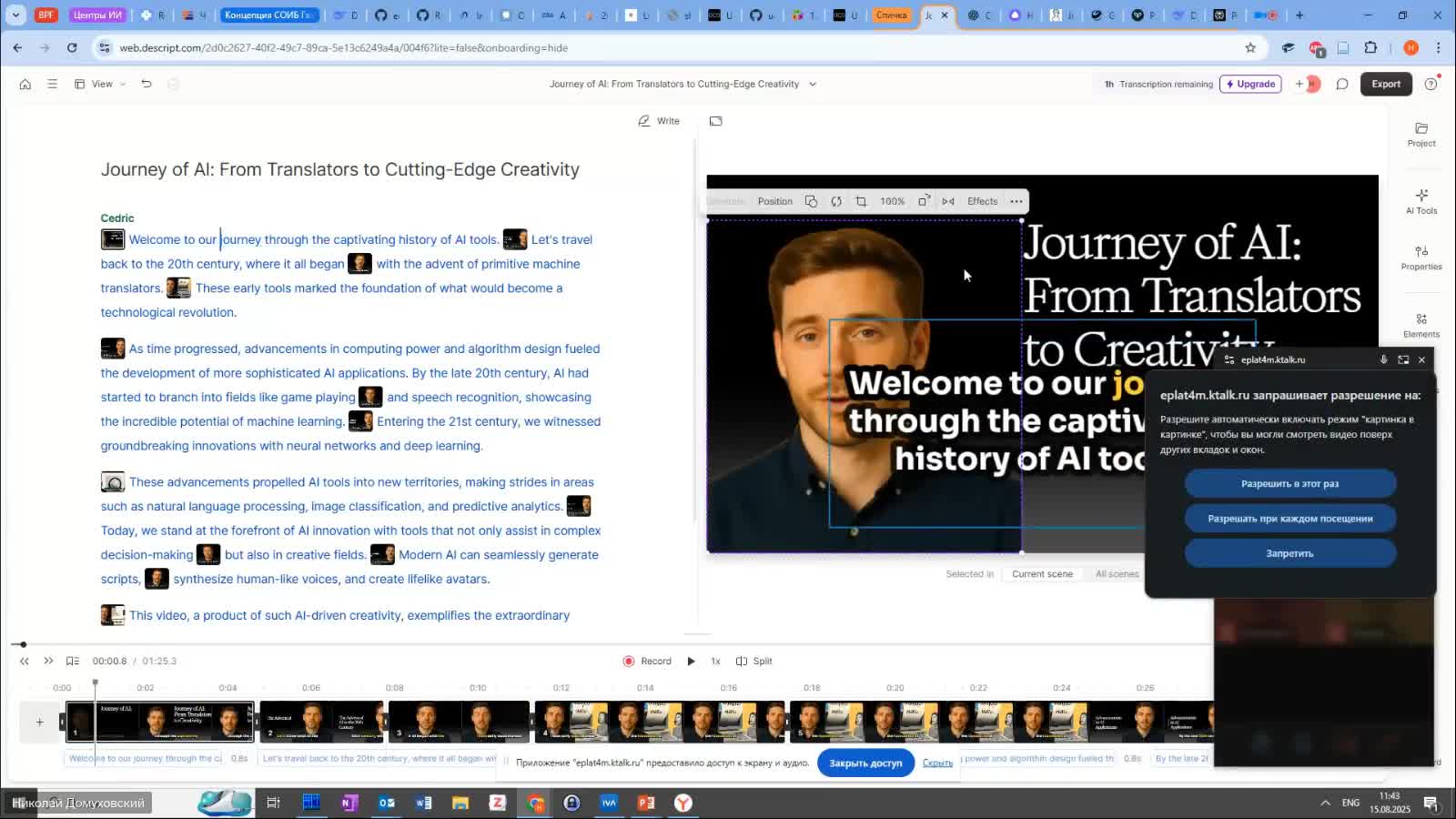Click 'Разрешать при каждом посещении' button

[x=1289, y=519]
